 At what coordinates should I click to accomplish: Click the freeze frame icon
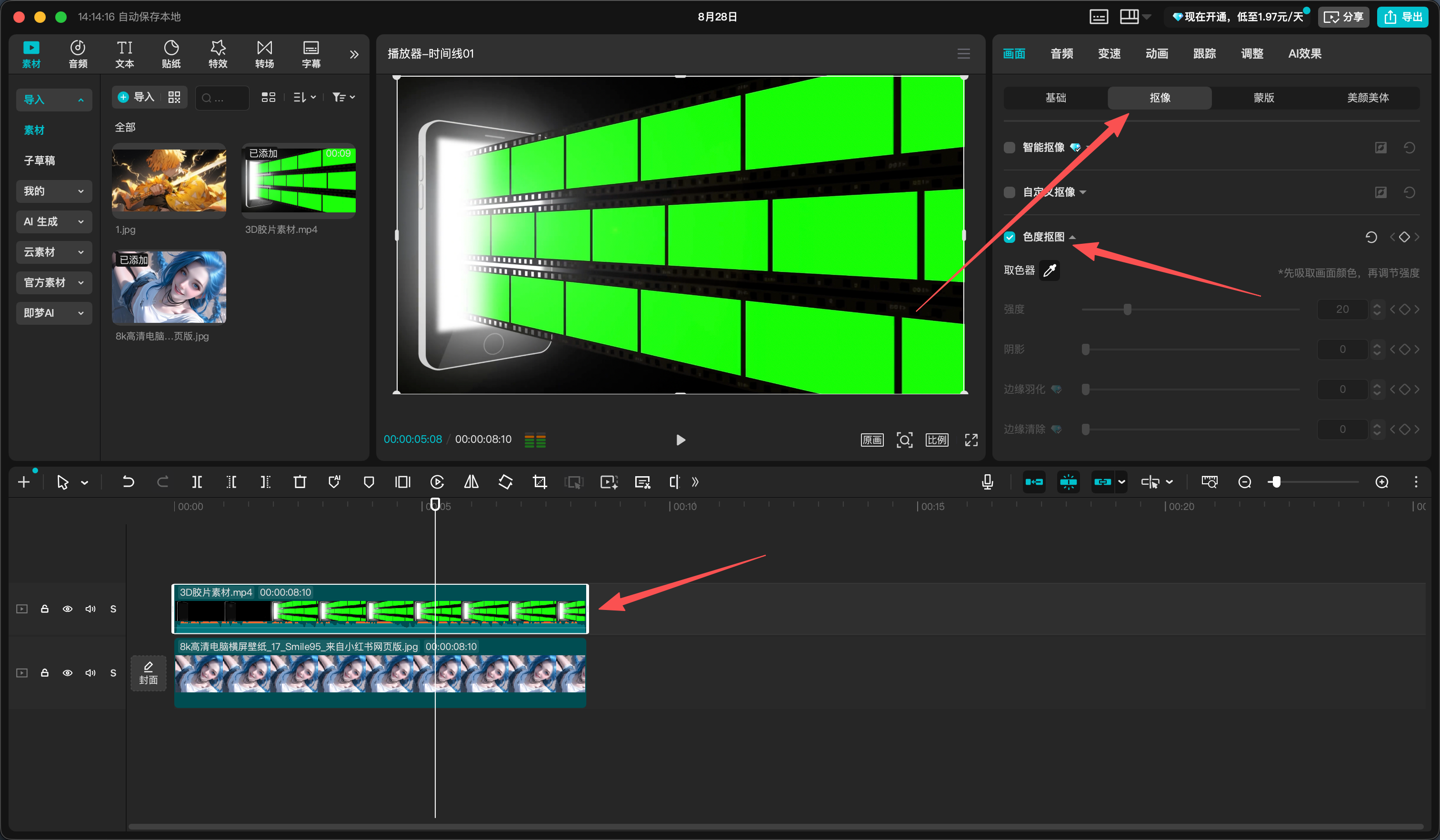[403, 482]
